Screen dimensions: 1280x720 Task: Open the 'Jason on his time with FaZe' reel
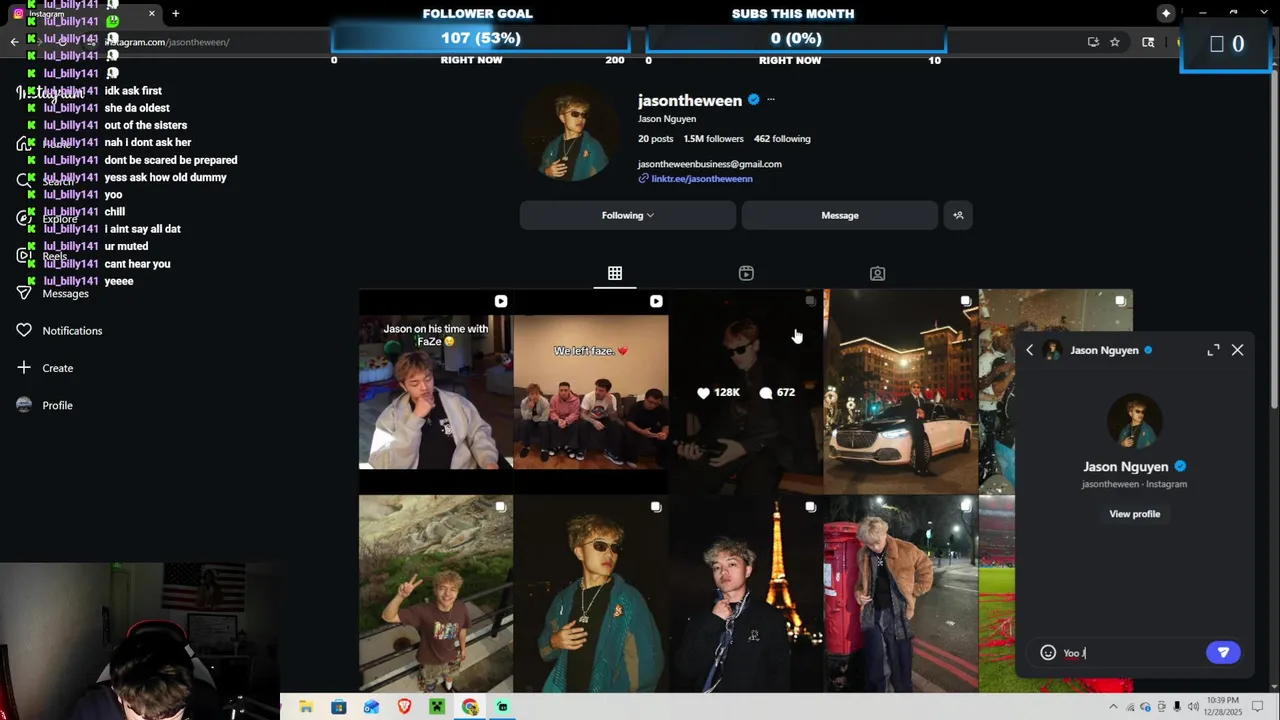coord(435,391)
